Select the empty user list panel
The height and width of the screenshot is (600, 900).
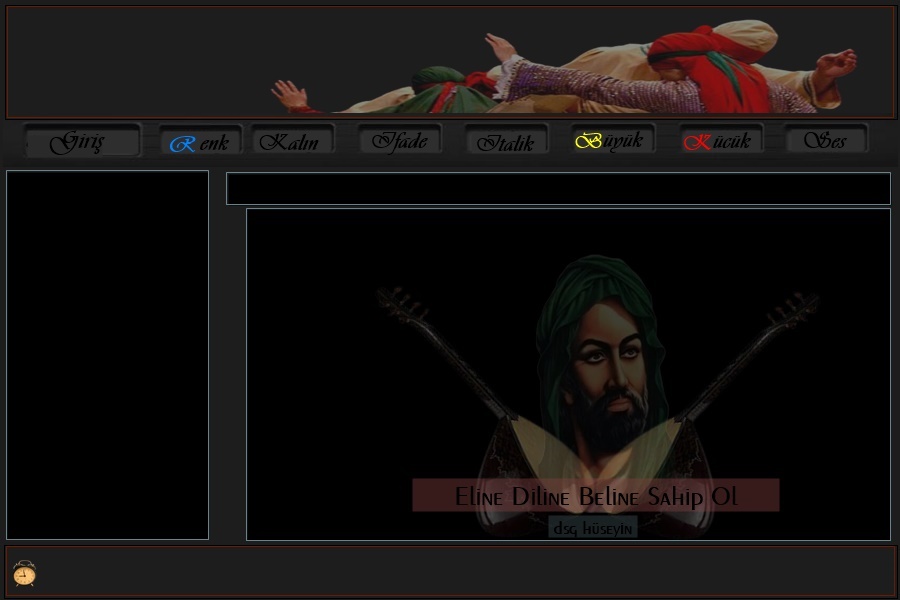point(107,355)
